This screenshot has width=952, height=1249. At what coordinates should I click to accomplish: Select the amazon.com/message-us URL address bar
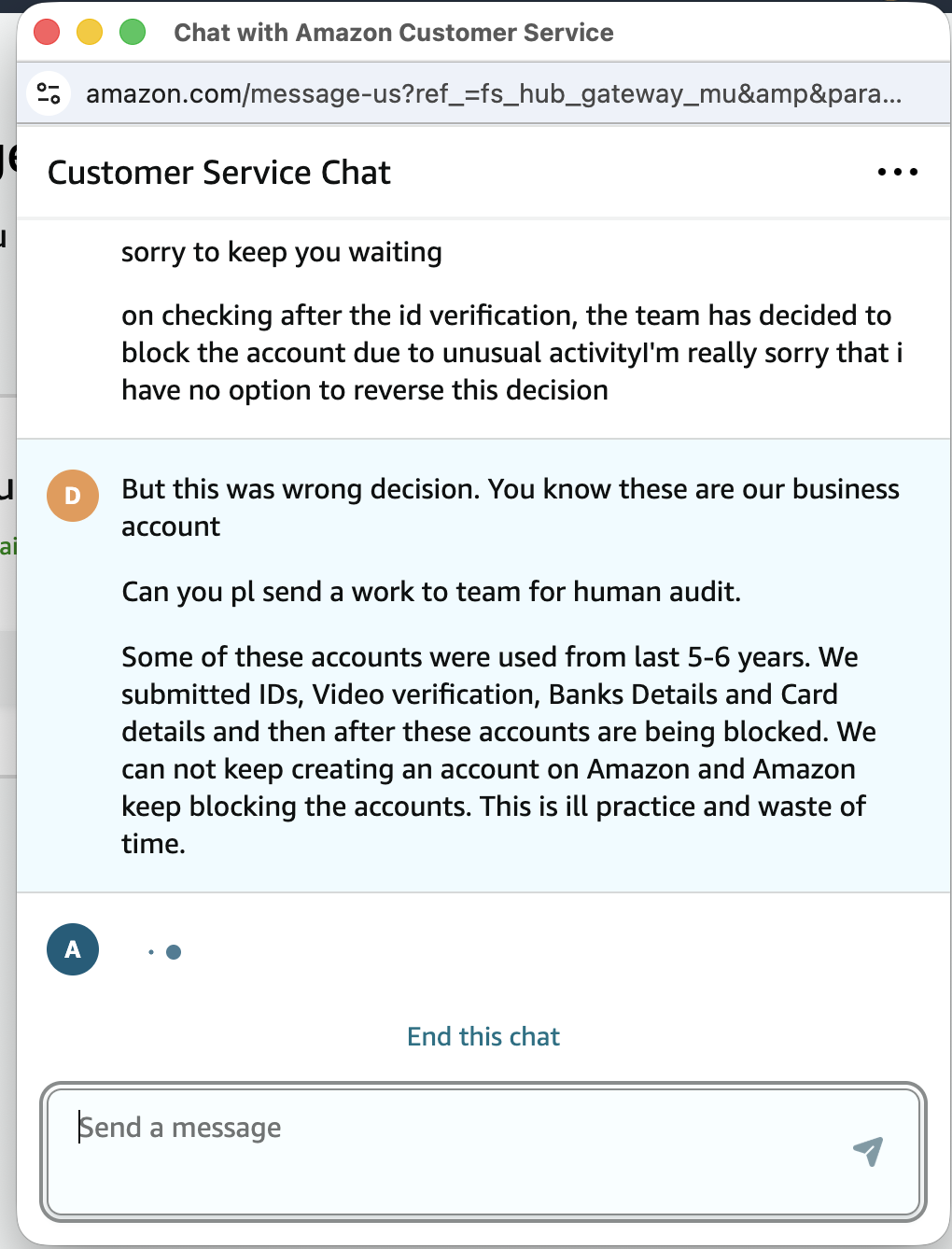point(493,93)
